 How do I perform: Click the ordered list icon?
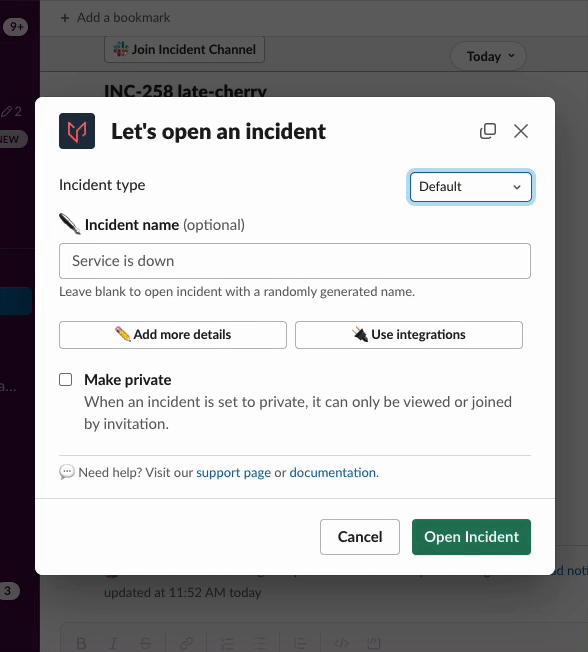227,643
